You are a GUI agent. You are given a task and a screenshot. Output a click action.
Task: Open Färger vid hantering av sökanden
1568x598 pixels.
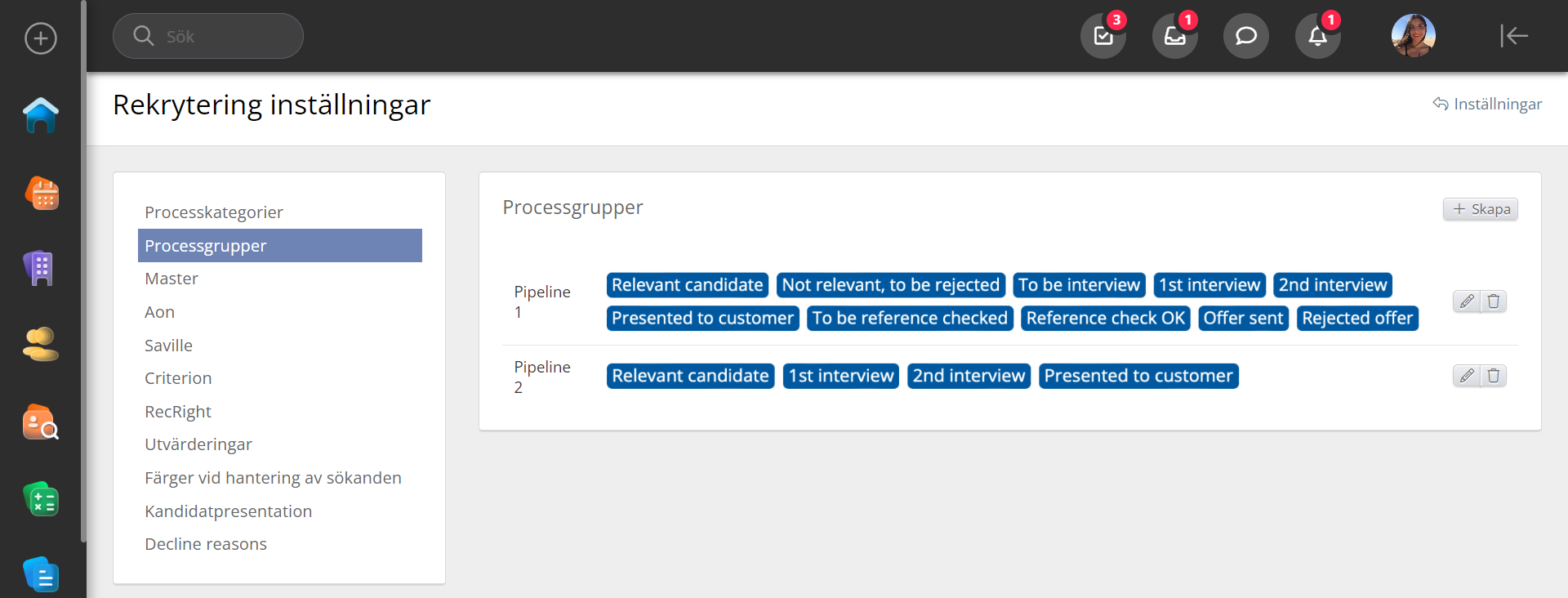pos(273,478)
